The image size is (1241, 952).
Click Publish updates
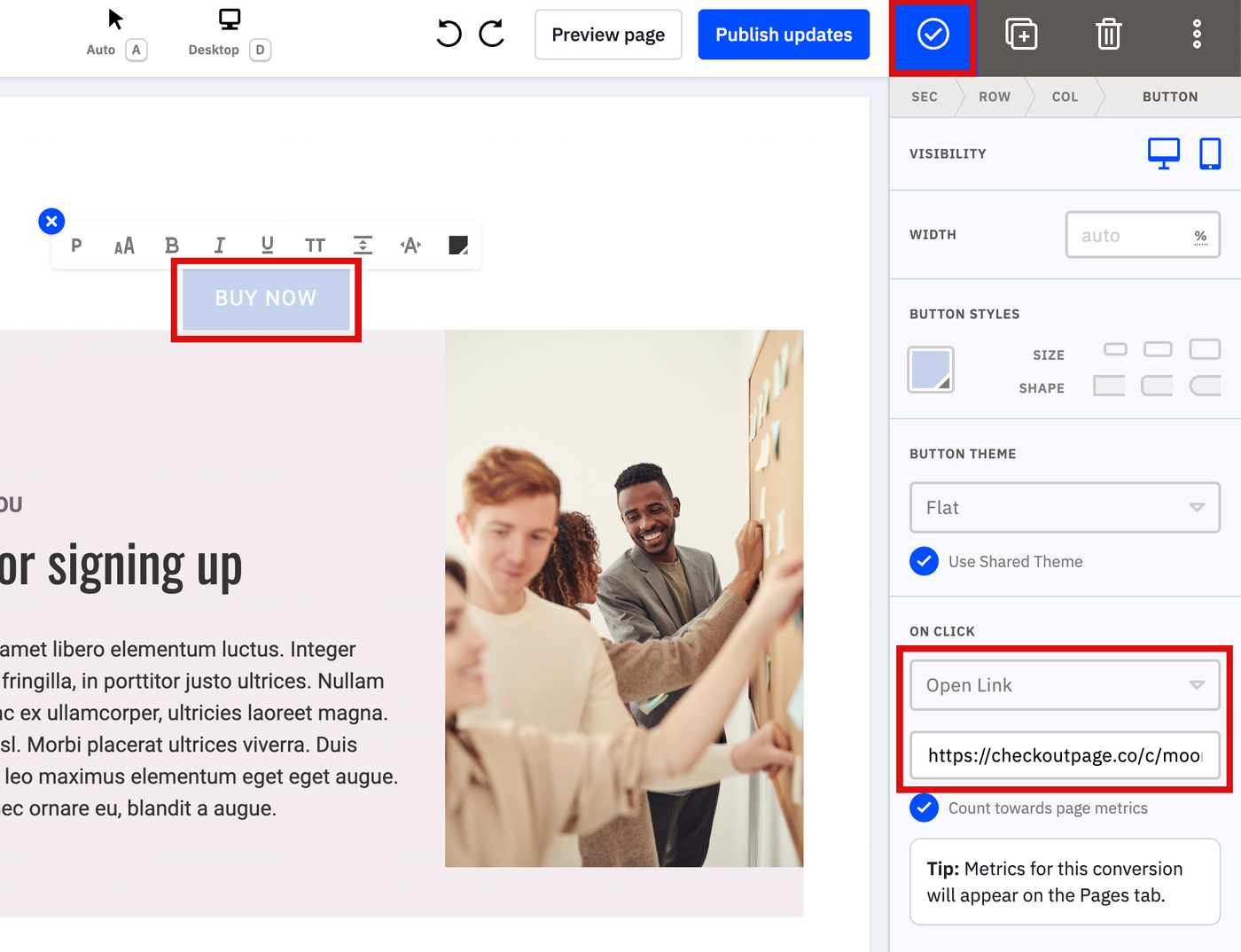(x=784, y=35)
